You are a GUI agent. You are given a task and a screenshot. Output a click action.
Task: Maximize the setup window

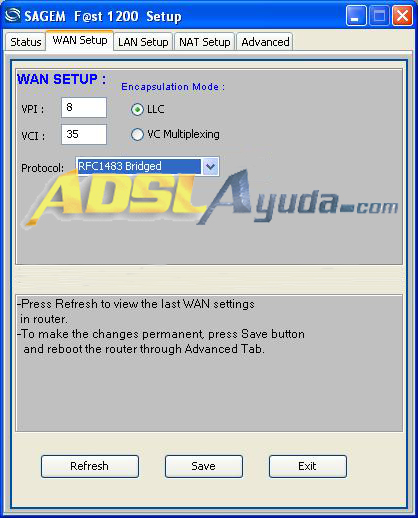pyautogui.click(x=379, y=15)
